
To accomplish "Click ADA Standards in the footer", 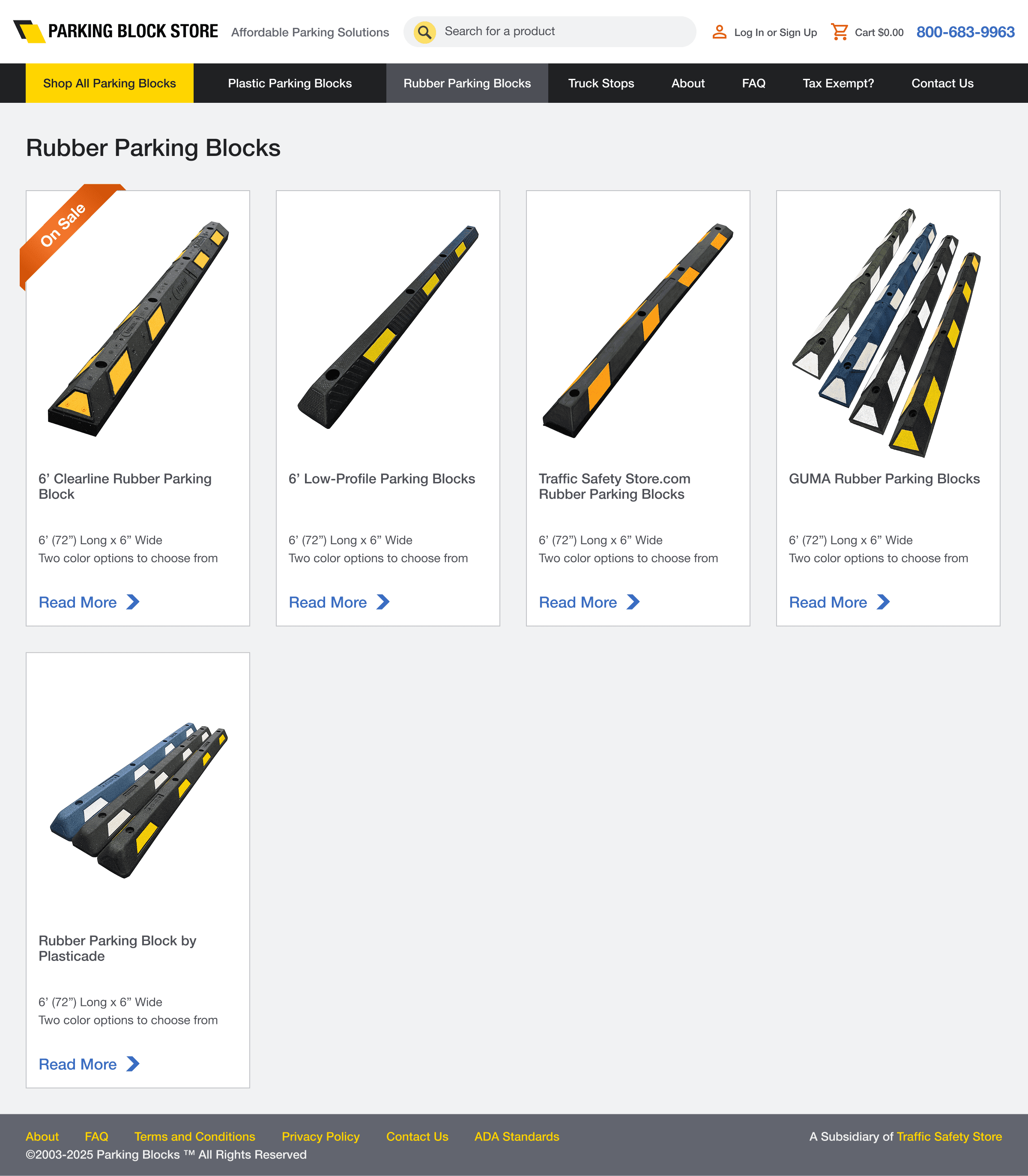I will pos(517,1137).
